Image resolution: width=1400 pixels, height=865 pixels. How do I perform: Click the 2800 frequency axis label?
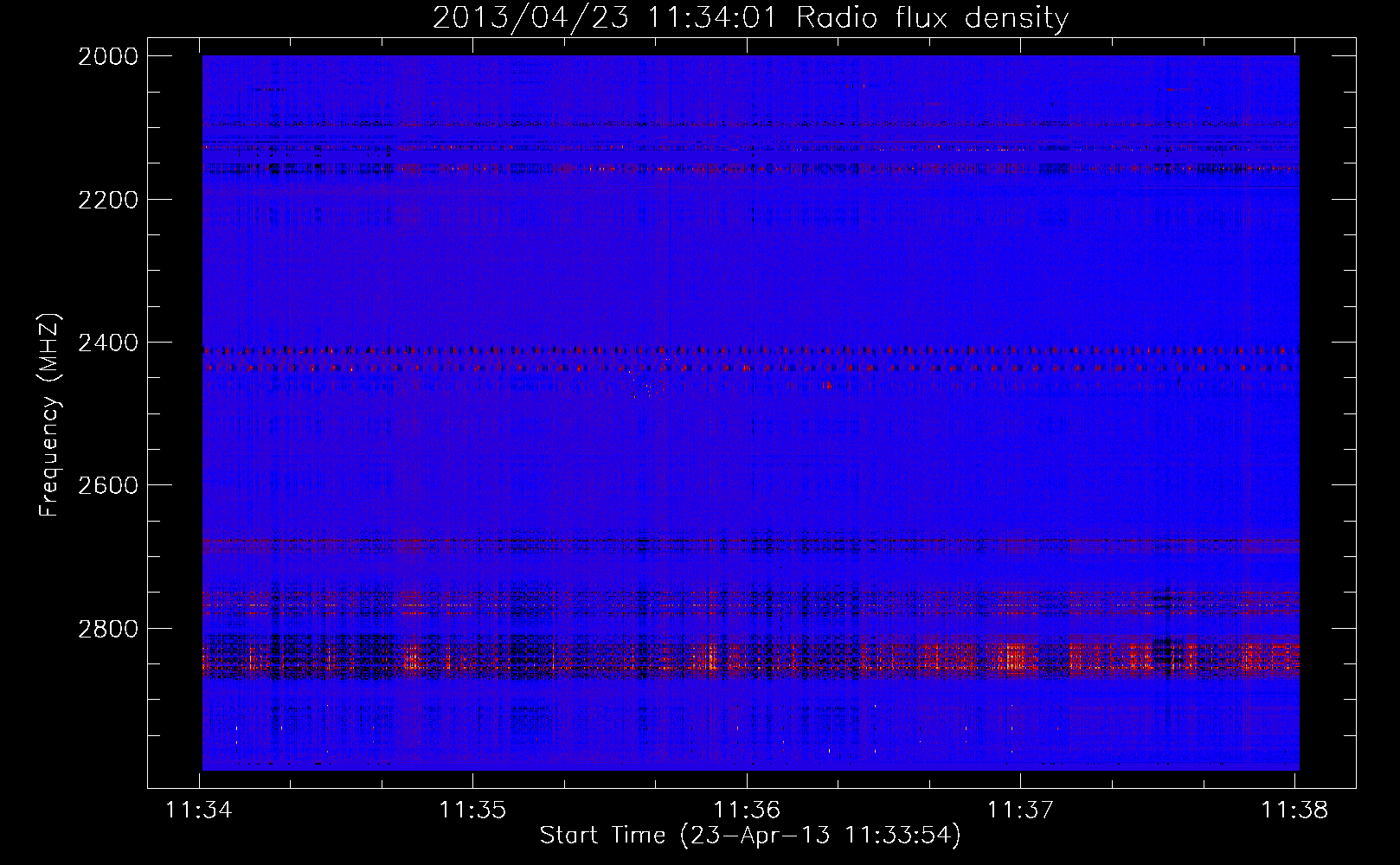tap(108, 628)
